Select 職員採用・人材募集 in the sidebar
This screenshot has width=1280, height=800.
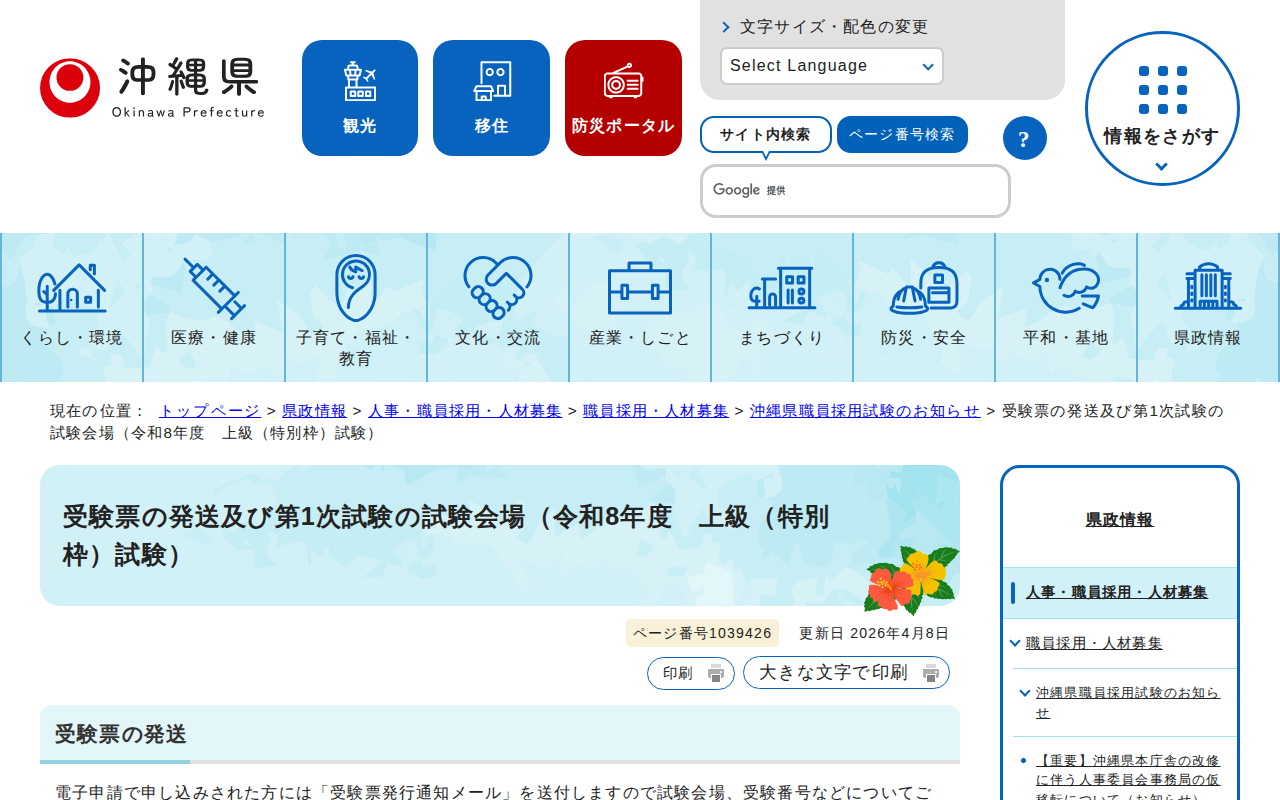point(1094,643)
